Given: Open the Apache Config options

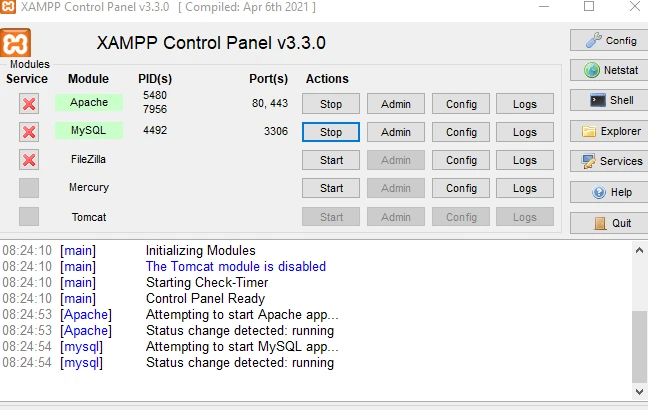Looking at the screenshot, I should click(x=461, y=104).
